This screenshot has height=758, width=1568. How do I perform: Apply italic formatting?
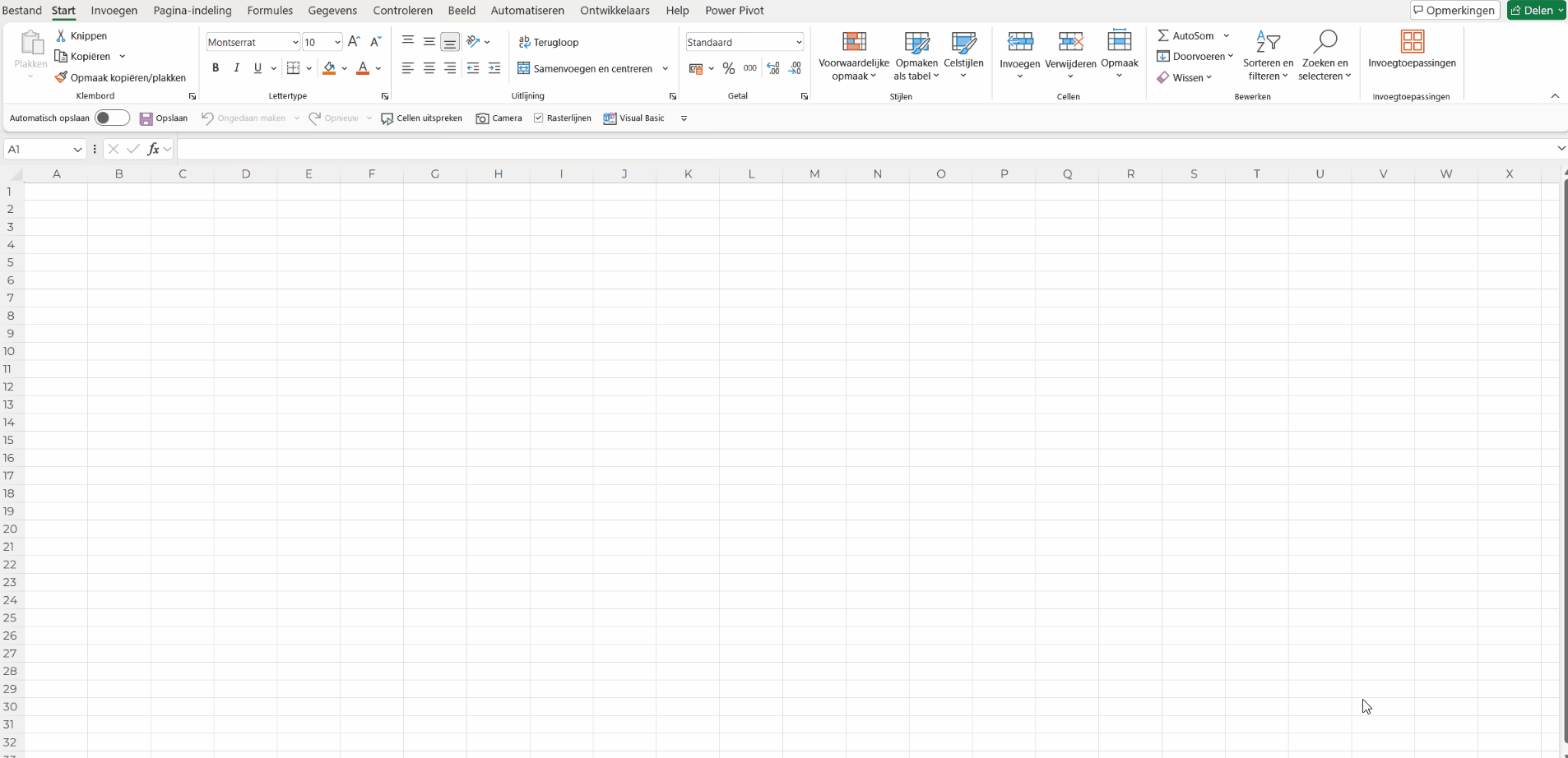[237, 68]
